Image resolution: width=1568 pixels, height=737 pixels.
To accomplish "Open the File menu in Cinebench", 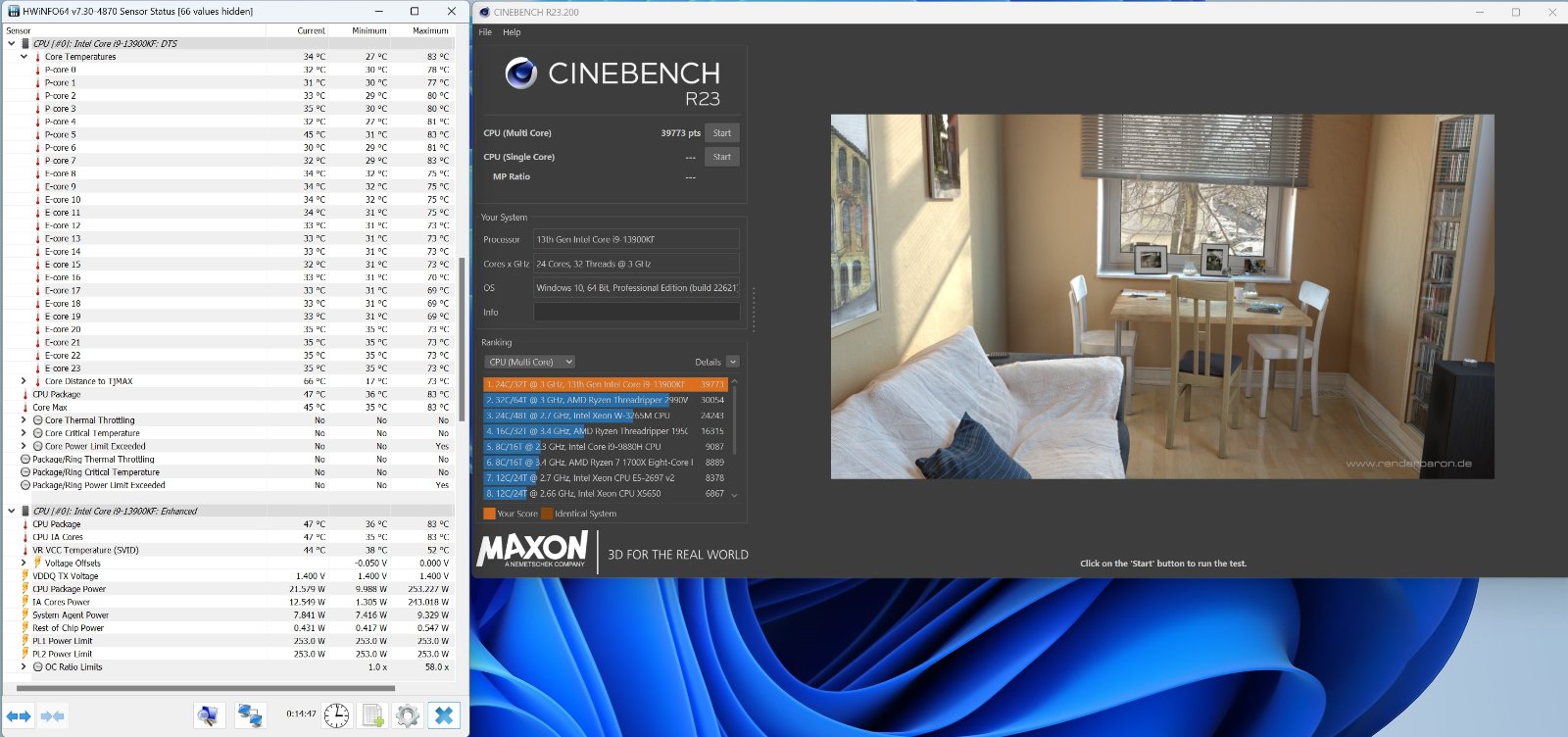I will pos(485,32).
